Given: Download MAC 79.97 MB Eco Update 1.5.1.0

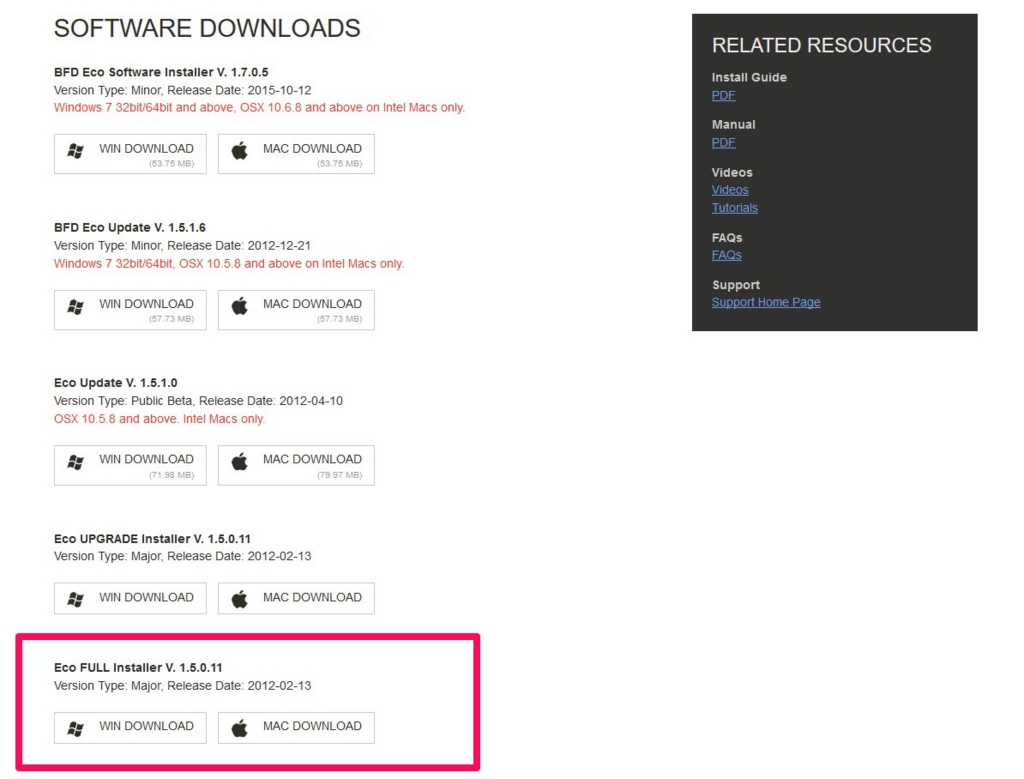Looking at the screenshot, I should [x=296, y=465].
